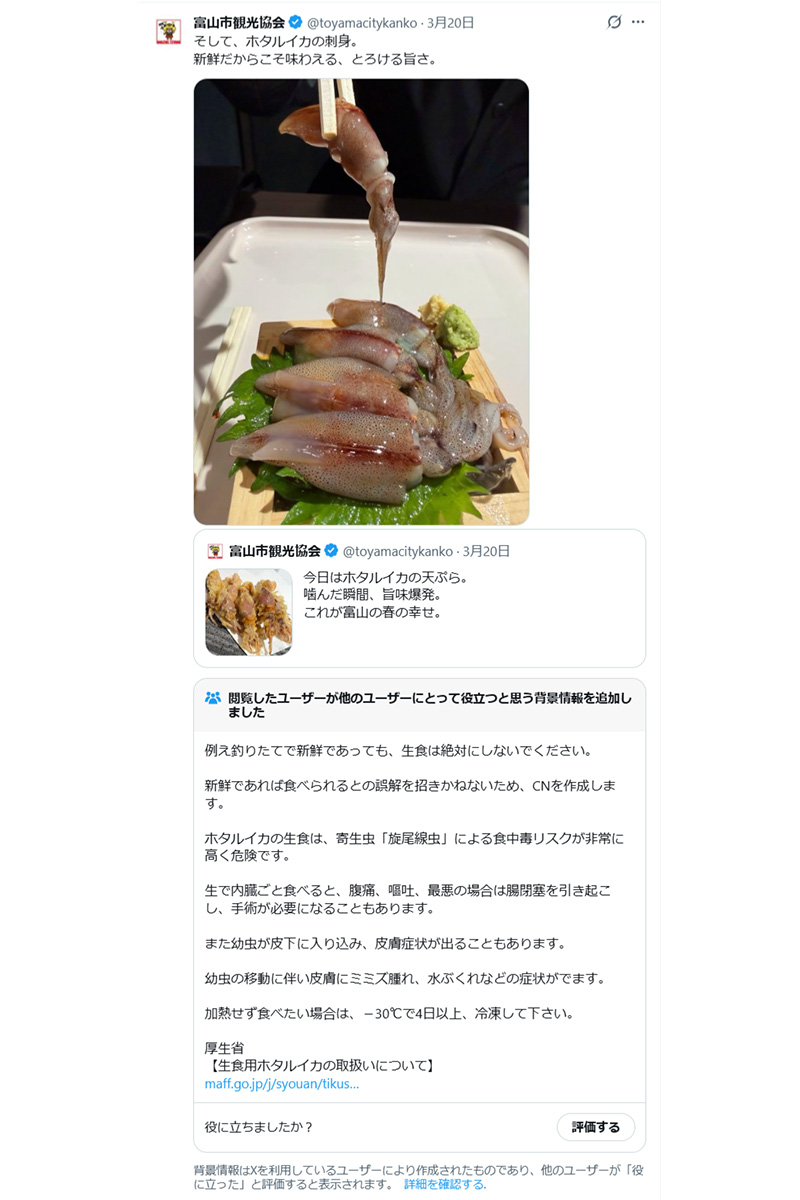Open the maff.go.jp source link

tap(282, 1083)
